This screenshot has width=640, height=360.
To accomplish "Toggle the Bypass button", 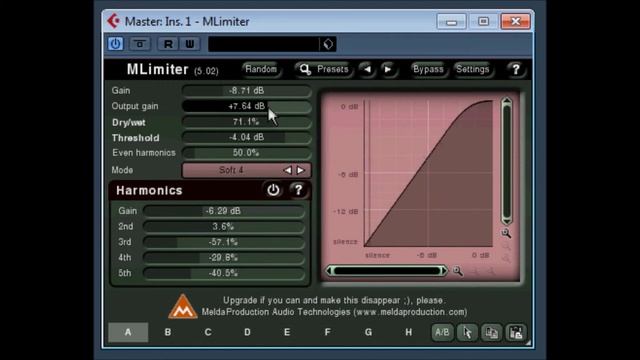I will coord(428,69).
